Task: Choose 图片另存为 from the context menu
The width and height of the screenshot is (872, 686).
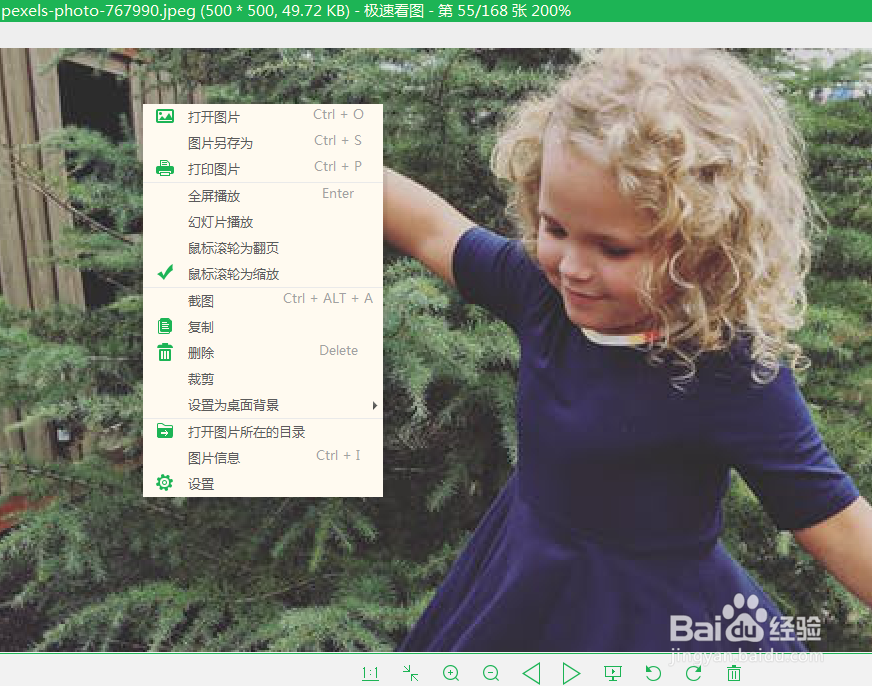Action: click(x=262, y=143)
